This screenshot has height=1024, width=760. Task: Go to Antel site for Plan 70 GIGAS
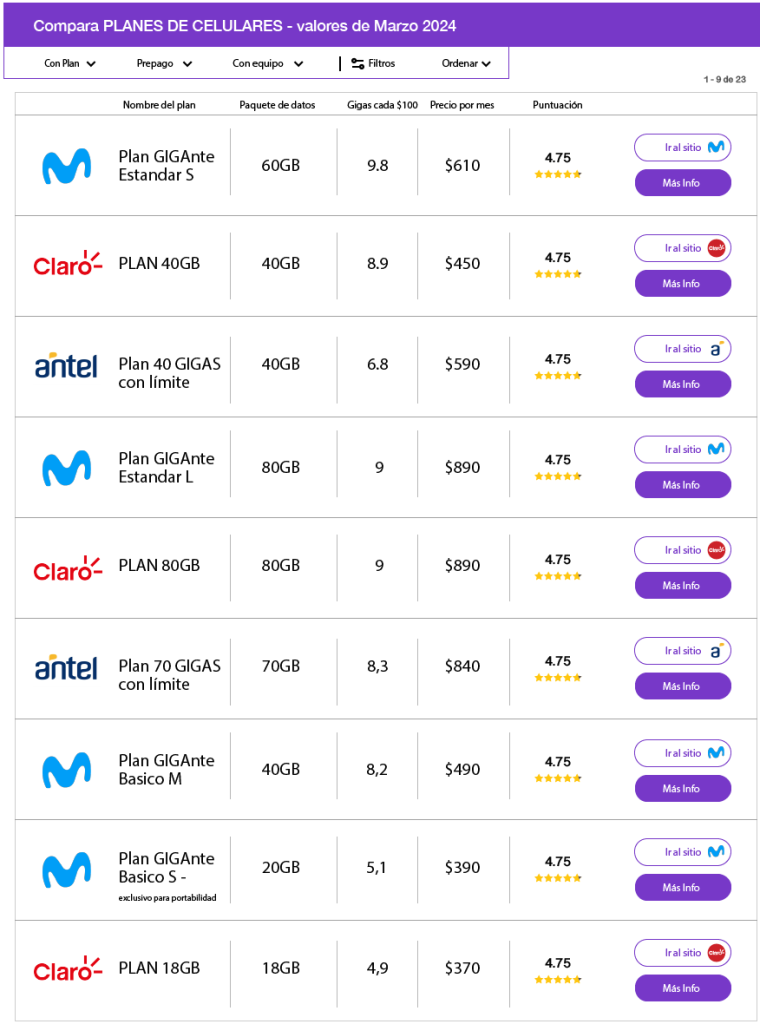[682, 651]
